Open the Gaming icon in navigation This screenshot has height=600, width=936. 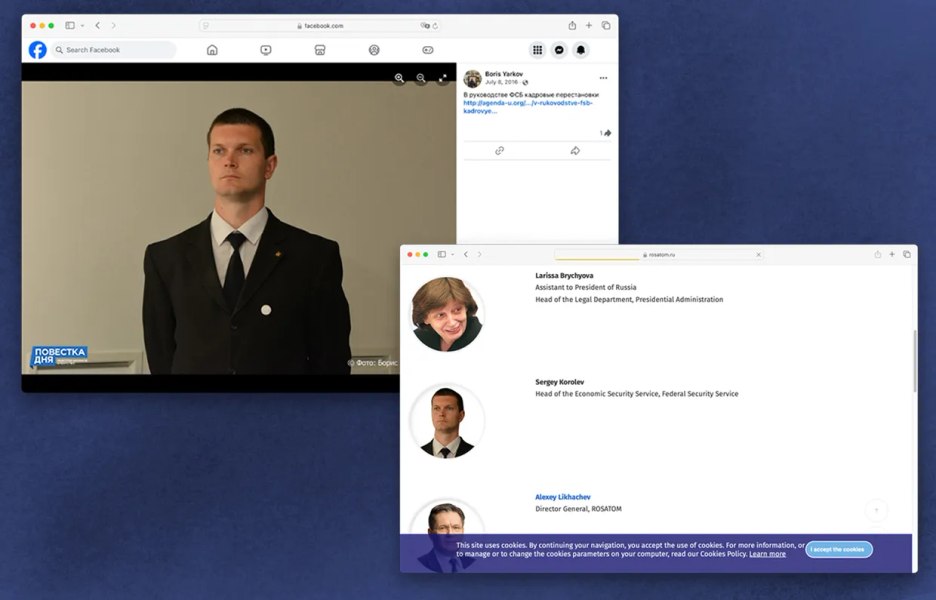[x=428, y=50]
